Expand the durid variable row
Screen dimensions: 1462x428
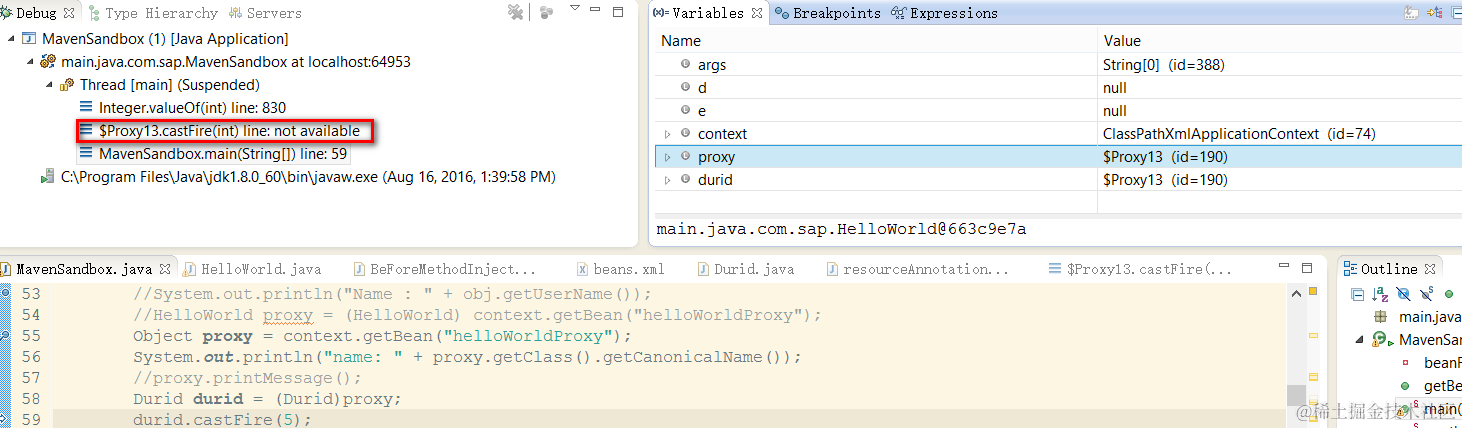coord(668,180)
